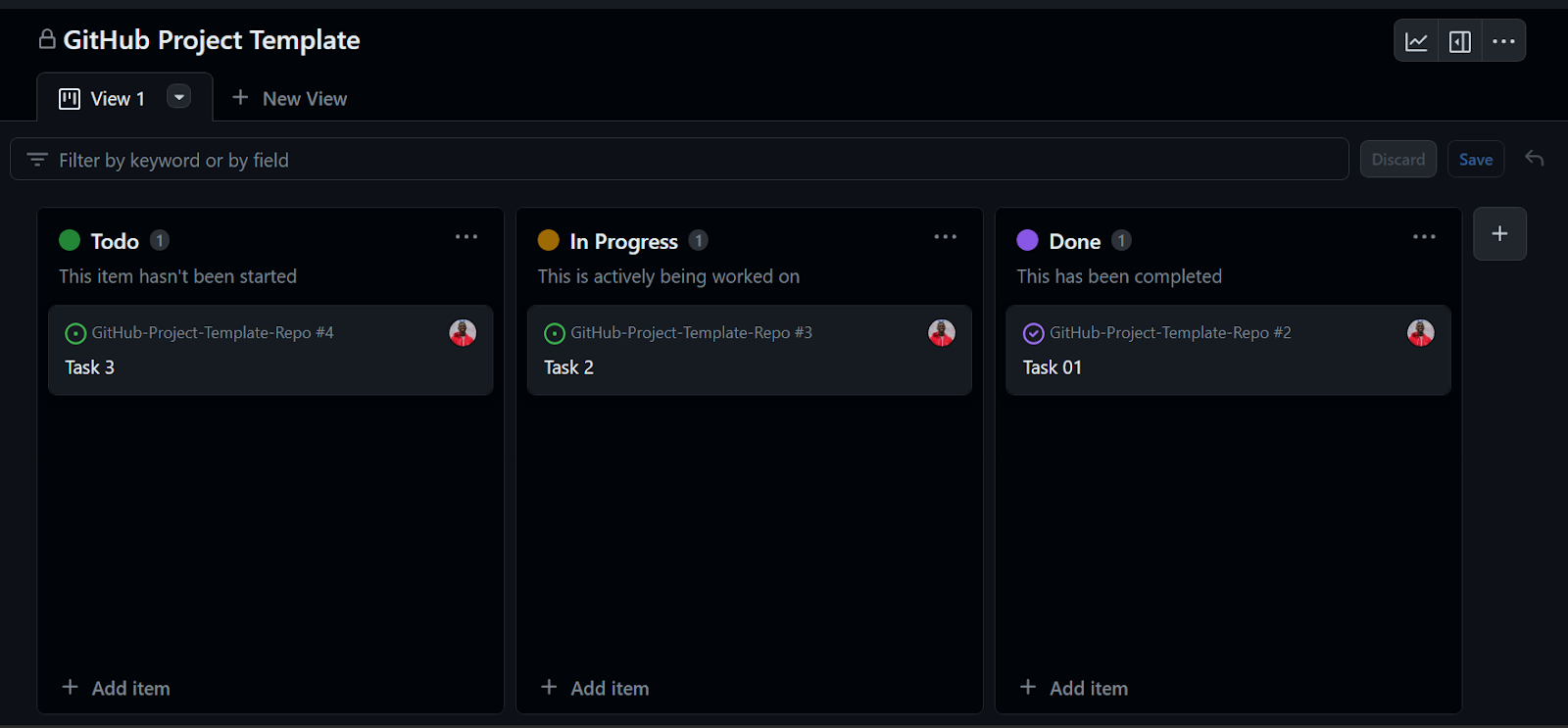The image size is (1568, 728).
Task: Click the Done item count badge
Action: coord(1121,240)
